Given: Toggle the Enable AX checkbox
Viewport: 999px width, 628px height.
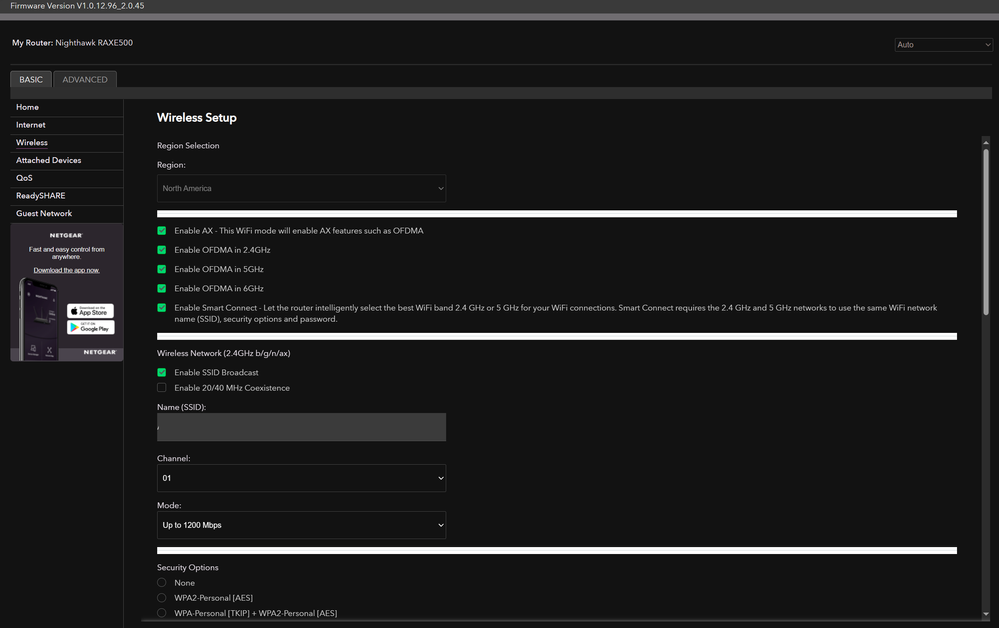Looking at the screenshot, I should (x=162, y=231).
